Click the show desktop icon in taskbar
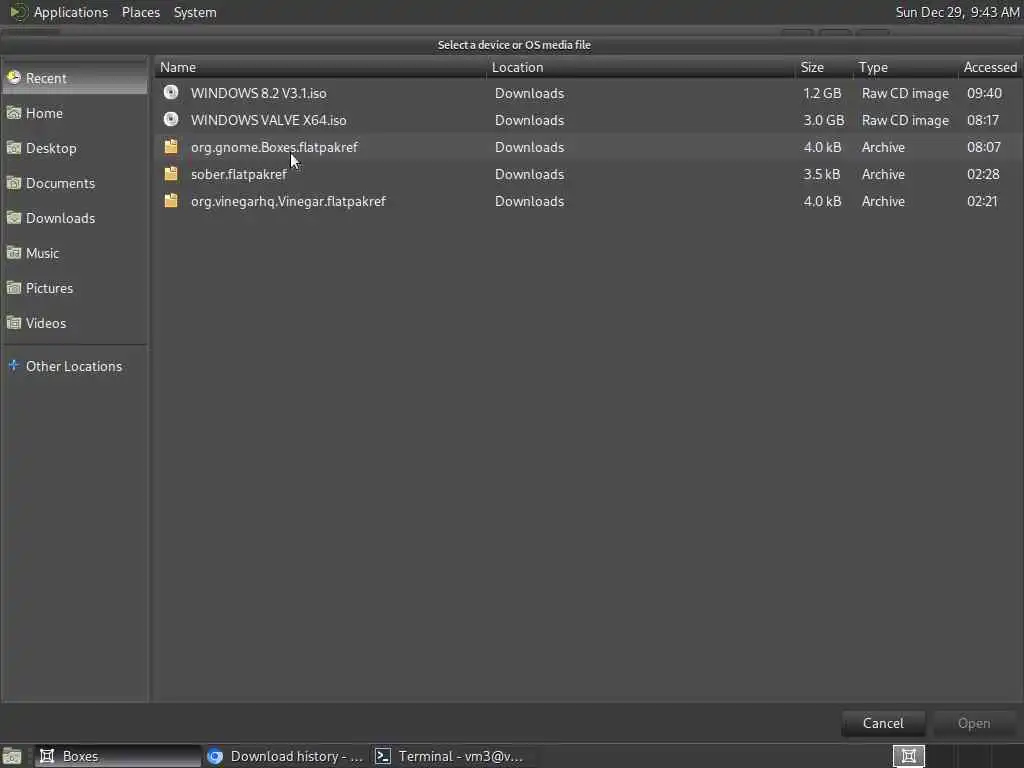1024x768 pixels. click(12, 756)
